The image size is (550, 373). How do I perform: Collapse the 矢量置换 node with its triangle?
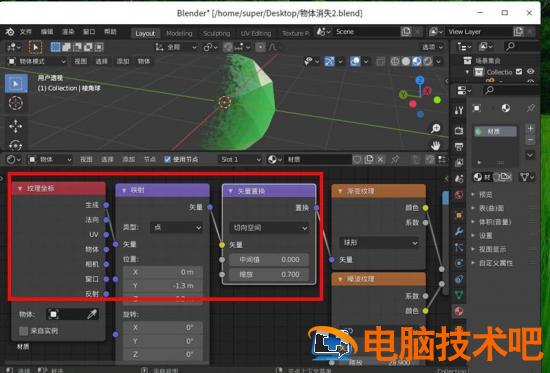pos(230,191)
